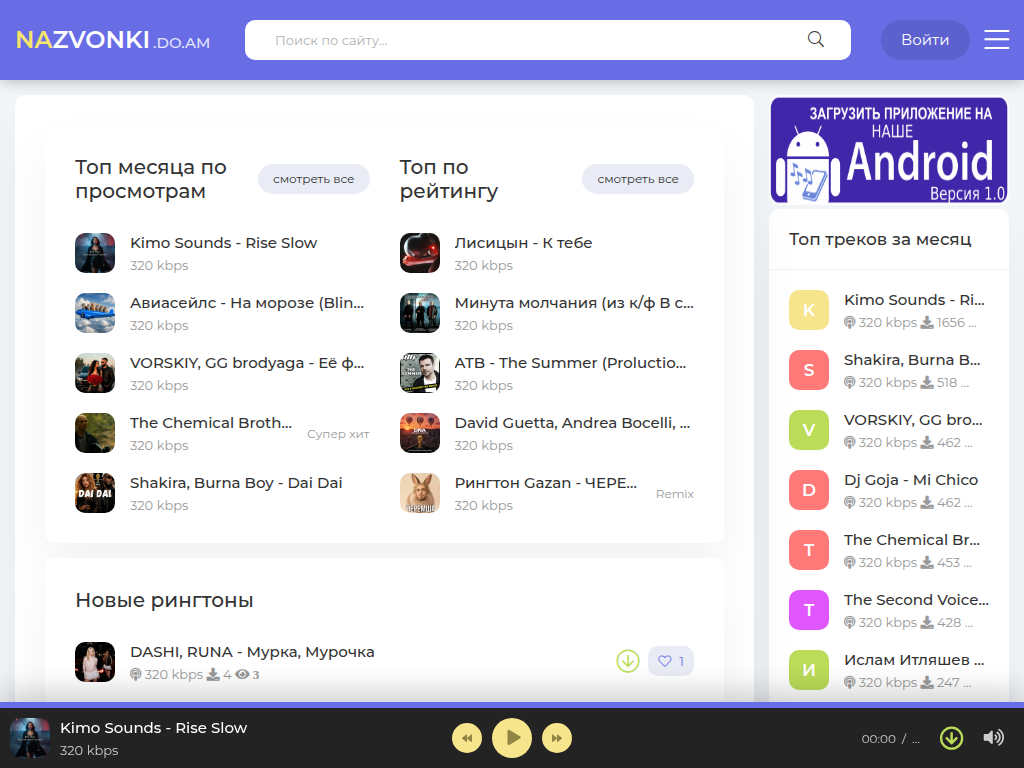Mute the player volume
This screenshot has height=768, width=1024.
click(993, 737)
